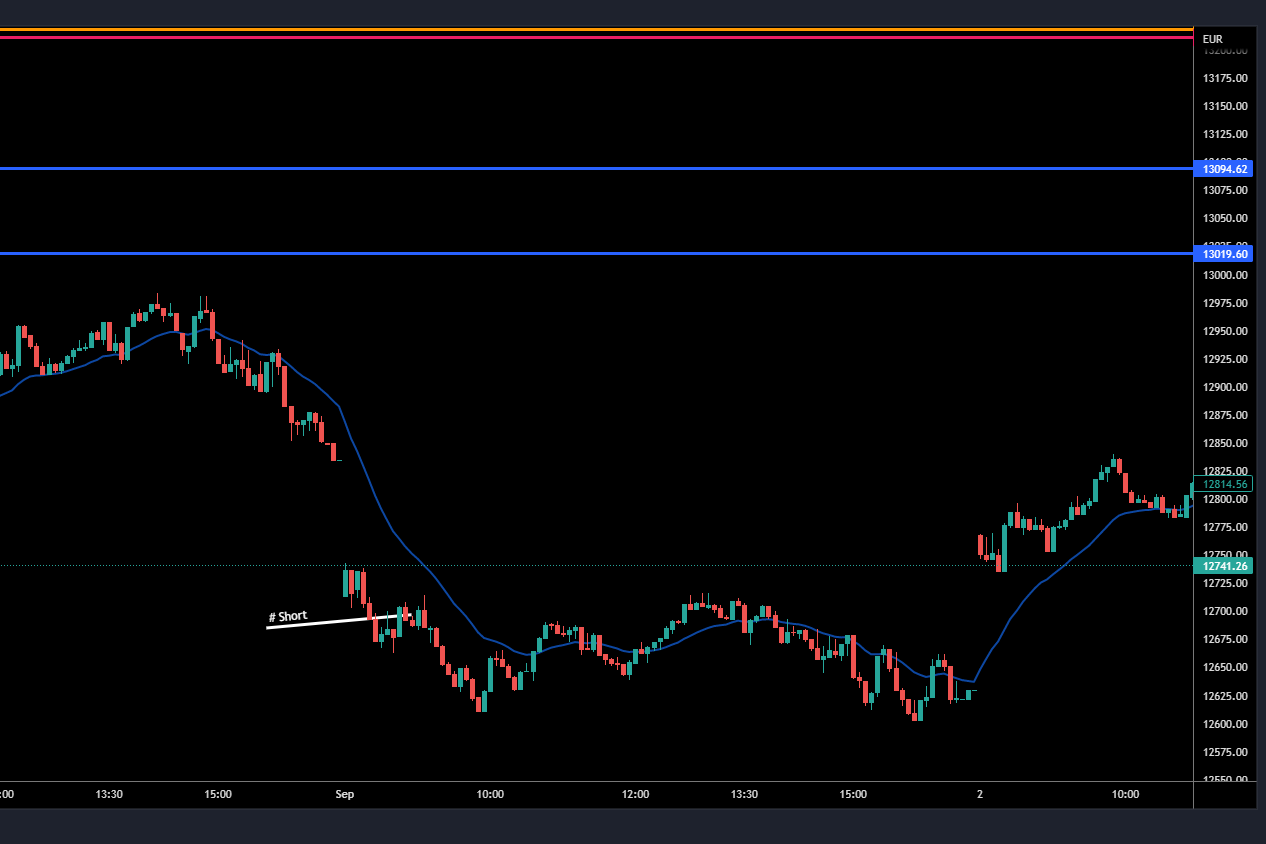This screenshot has width=1266, height=844.
Task: Select the 13094.62 blue price label
Action: (1224, 169)
